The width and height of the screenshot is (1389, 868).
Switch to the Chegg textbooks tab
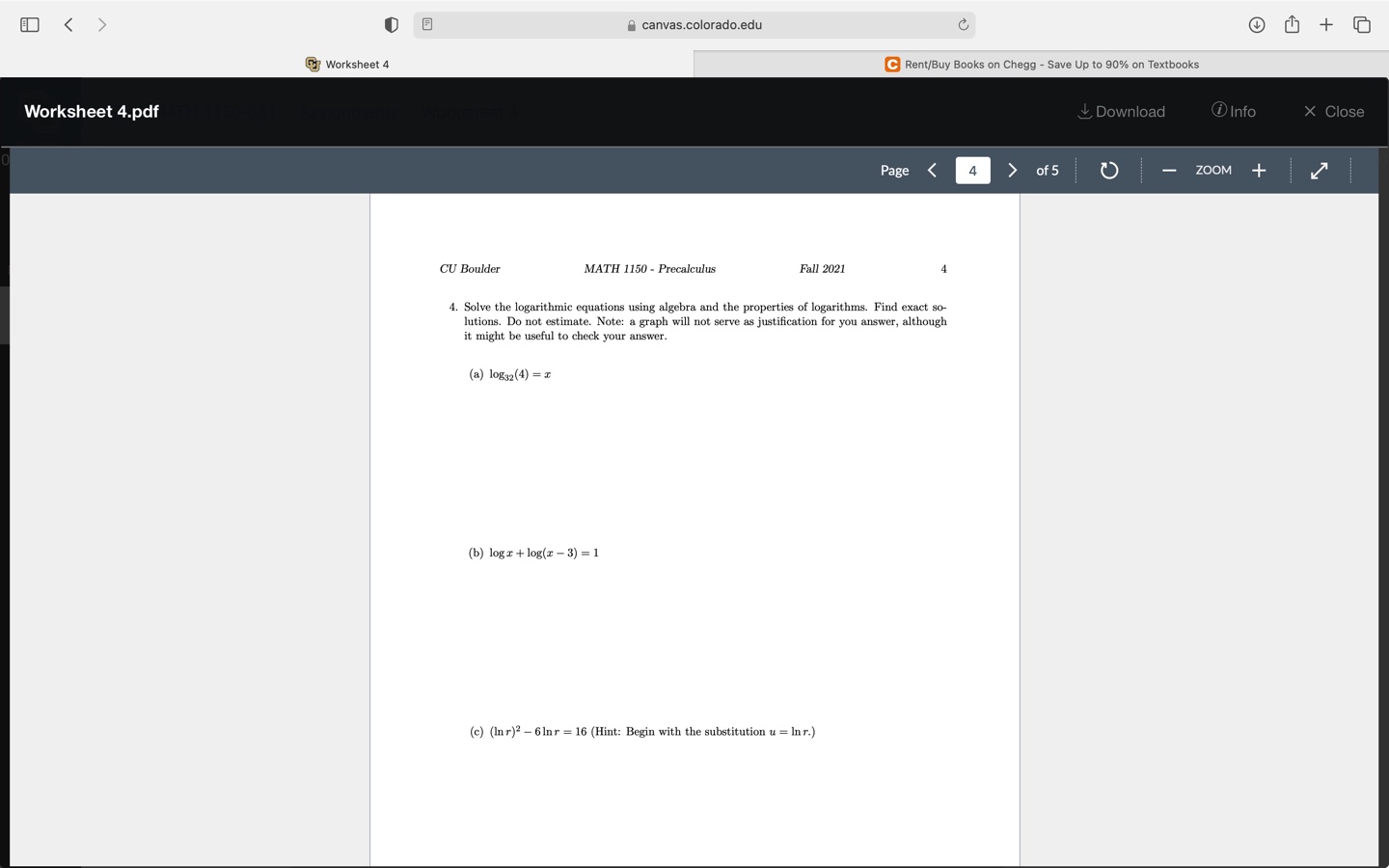(x=1042, y=64)
